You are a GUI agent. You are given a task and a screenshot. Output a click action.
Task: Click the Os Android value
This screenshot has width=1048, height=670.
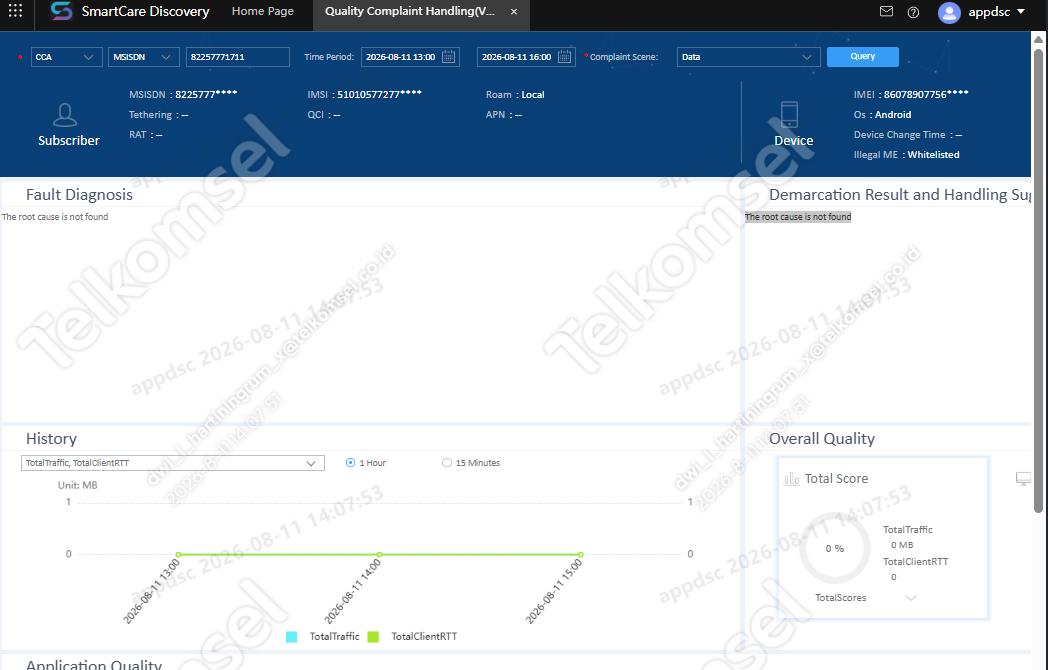(893, 114)
